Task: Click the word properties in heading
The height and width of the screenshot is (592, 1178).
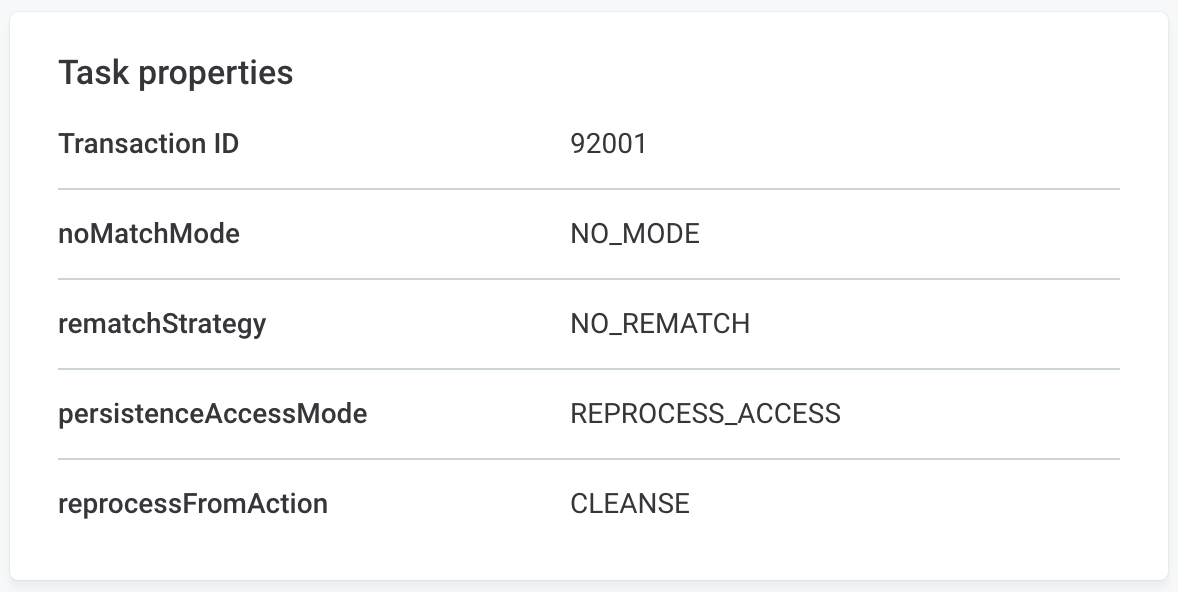Action: coord(216,74)
